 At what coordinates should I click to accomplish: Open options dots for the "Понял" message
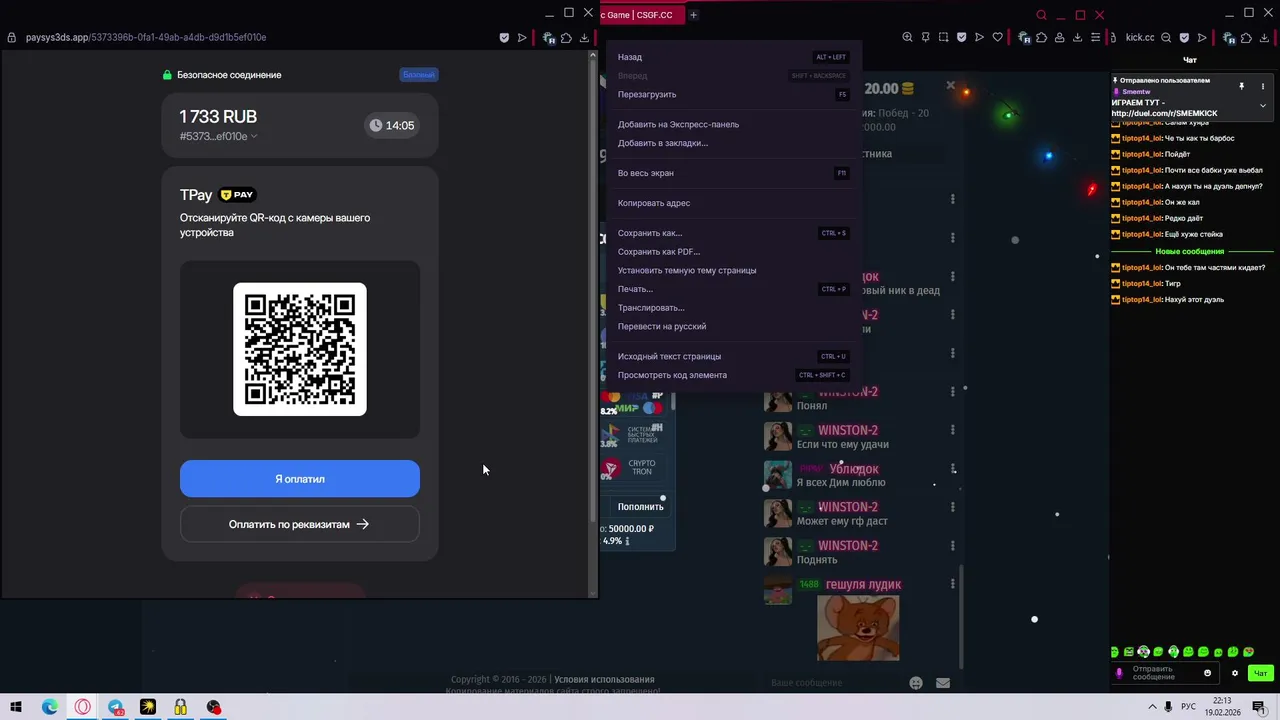point(952,392)
